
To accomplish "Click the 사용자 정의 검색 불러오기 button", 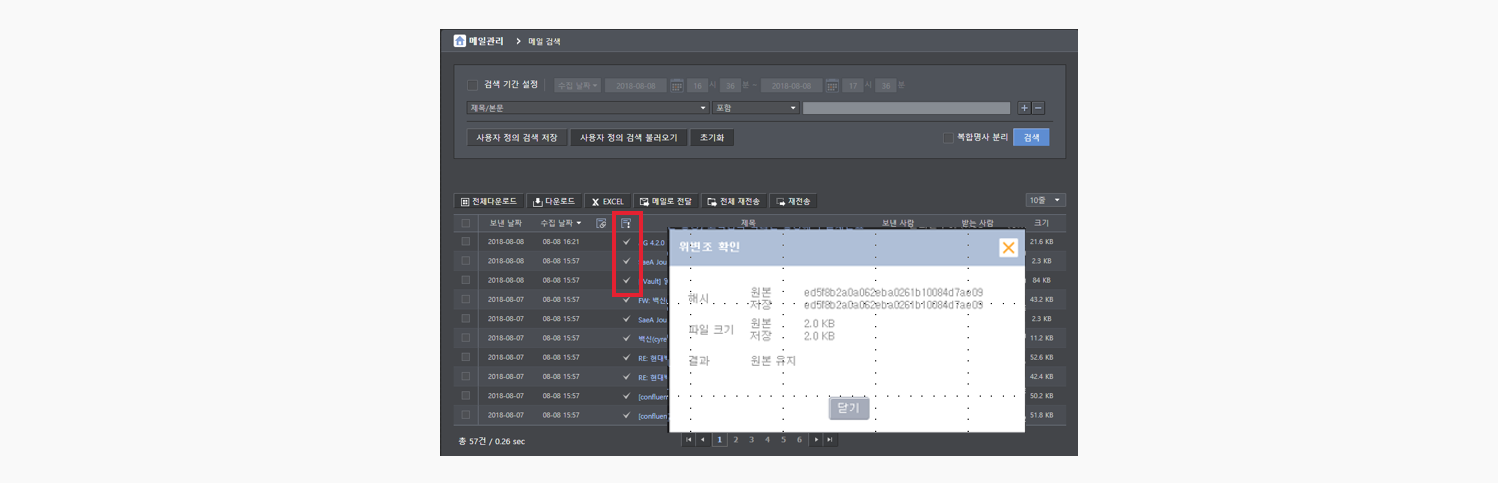I will pos(628,137).
